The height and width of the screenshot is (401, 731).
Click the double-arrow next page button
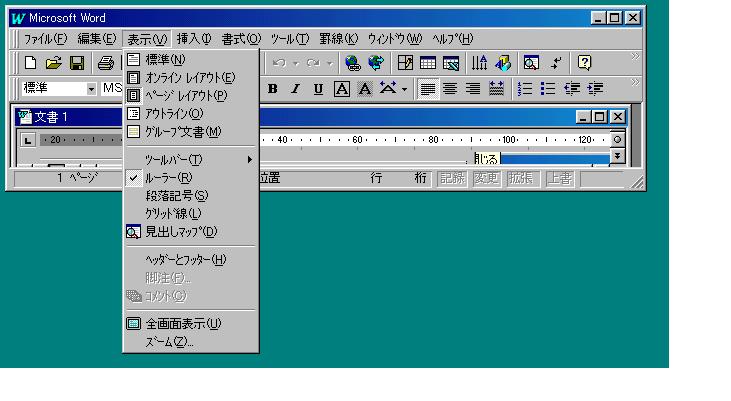(617, 156)
